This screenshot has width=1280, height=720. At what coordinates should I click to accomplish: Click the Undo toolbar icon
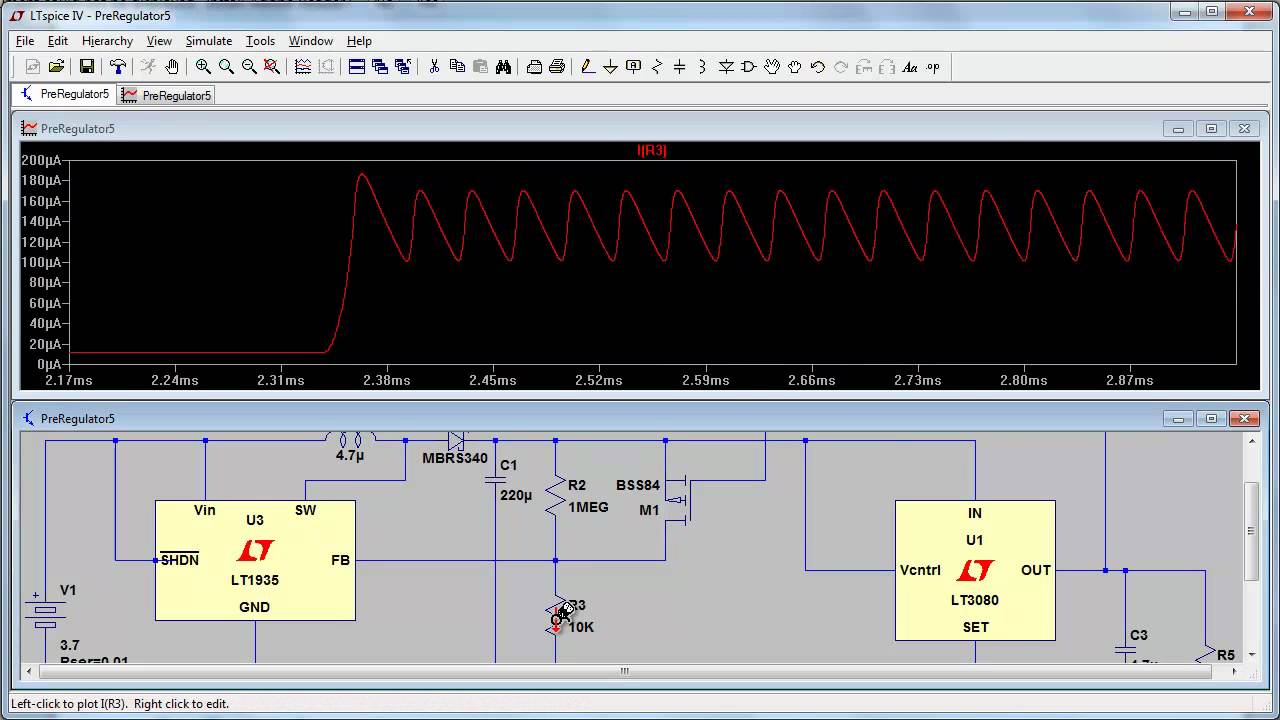(818, 67)
